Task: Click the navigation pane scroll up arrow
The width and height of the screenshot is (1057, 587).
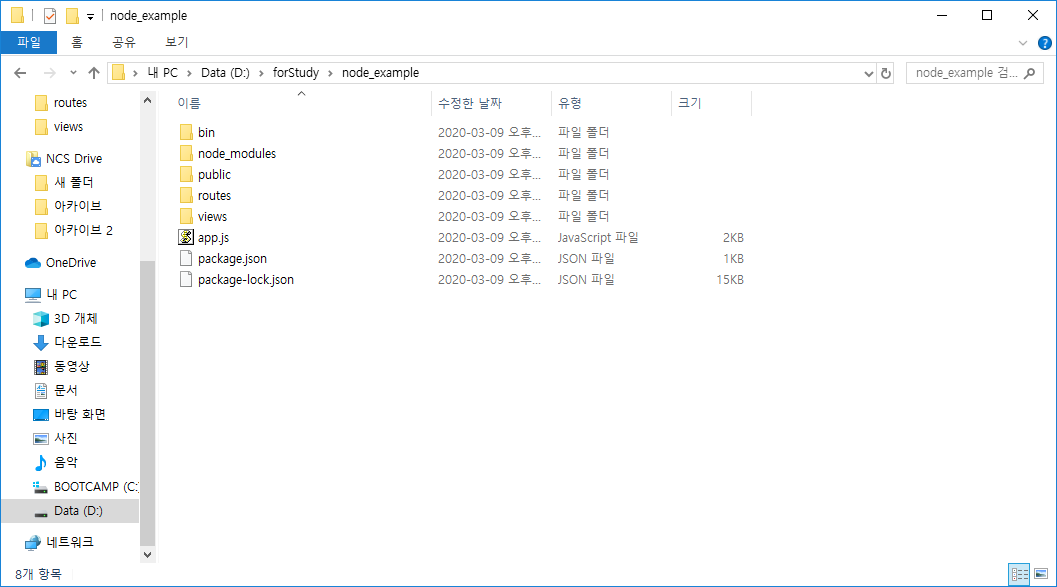Action: click(x=148, y=100)
